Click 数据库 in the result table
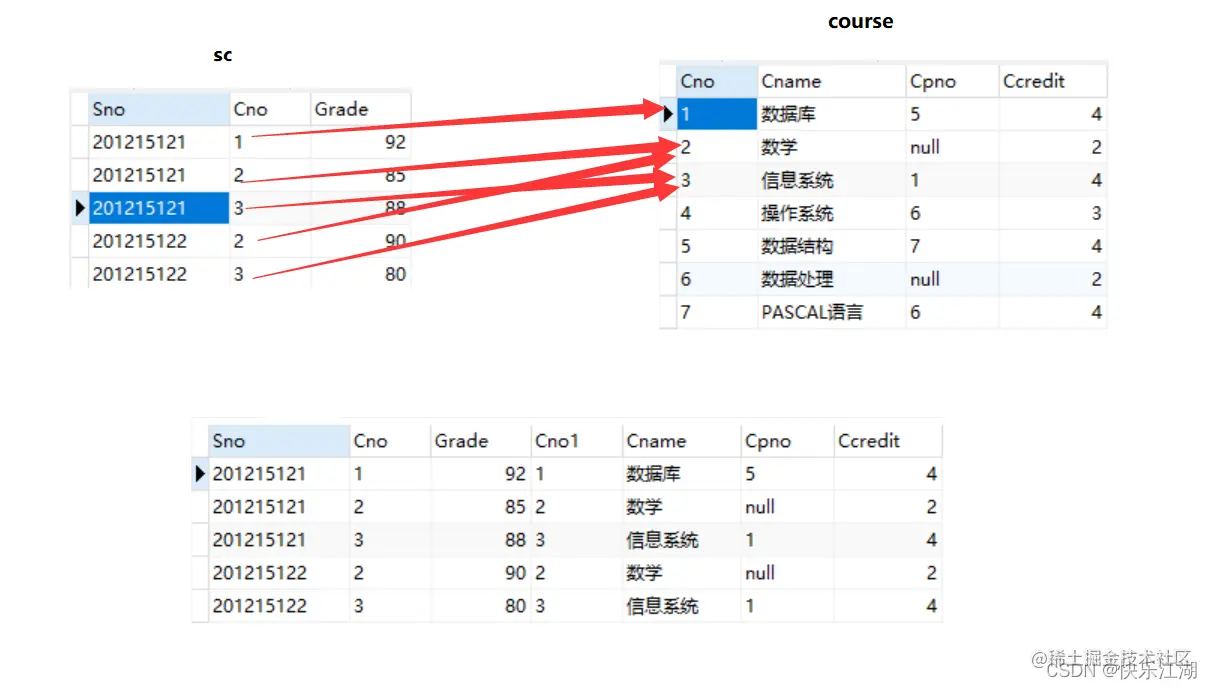 tap(653, 473)
